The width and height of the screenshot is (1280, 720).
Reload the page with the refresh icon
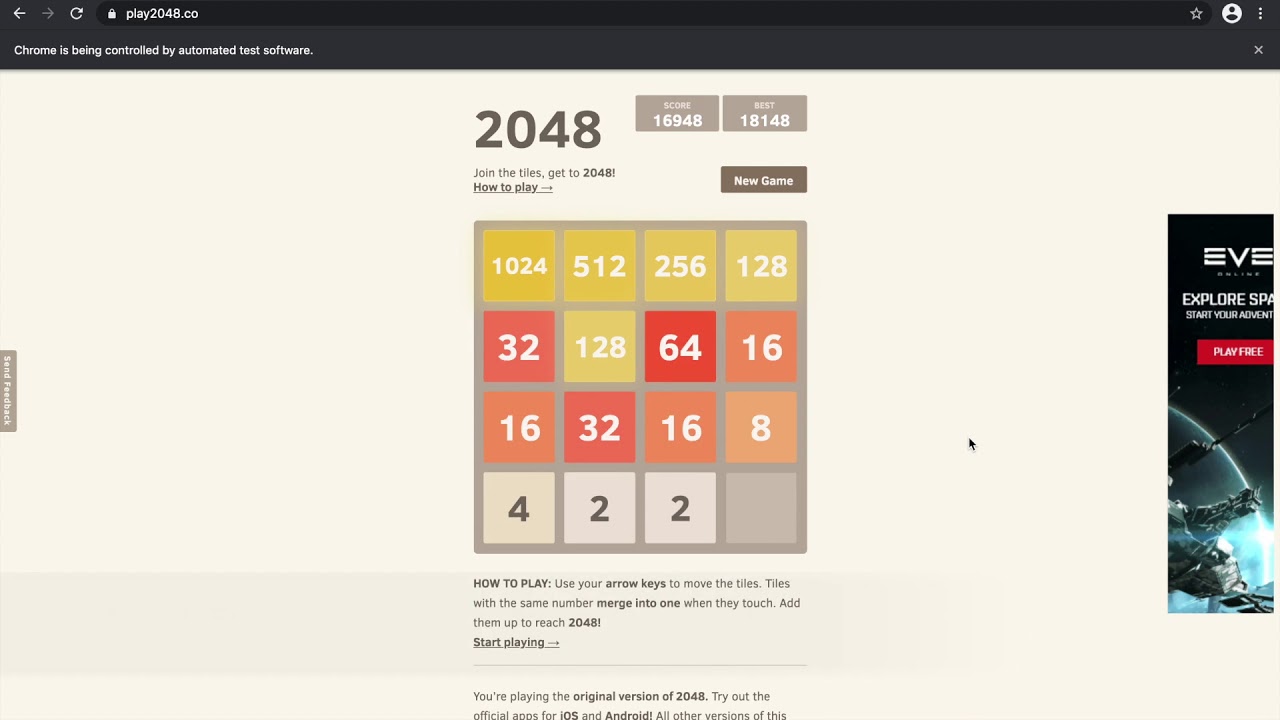[76, 14]
